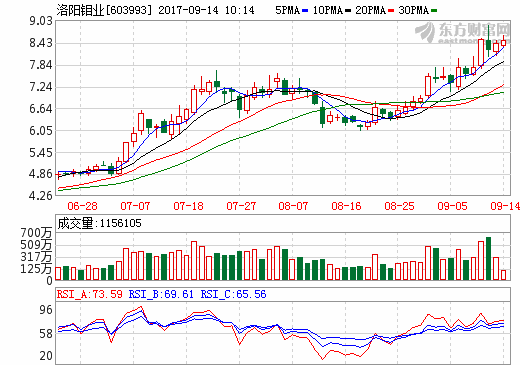Click the 10PMA legend label
This screenshot has height=365, width=520.
(x=328, y=10)
